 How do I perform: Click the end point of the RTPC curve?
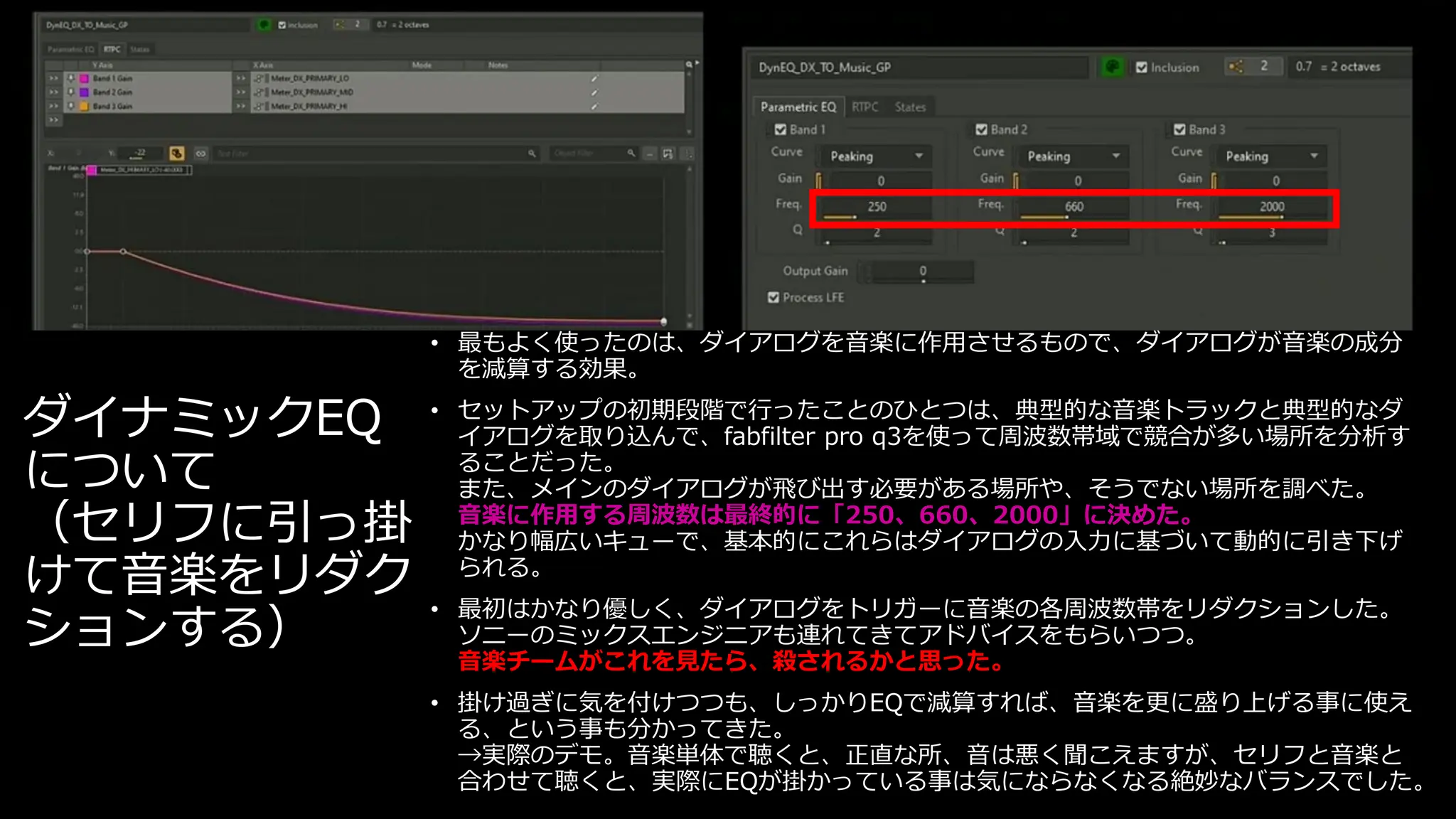[663, 321]
